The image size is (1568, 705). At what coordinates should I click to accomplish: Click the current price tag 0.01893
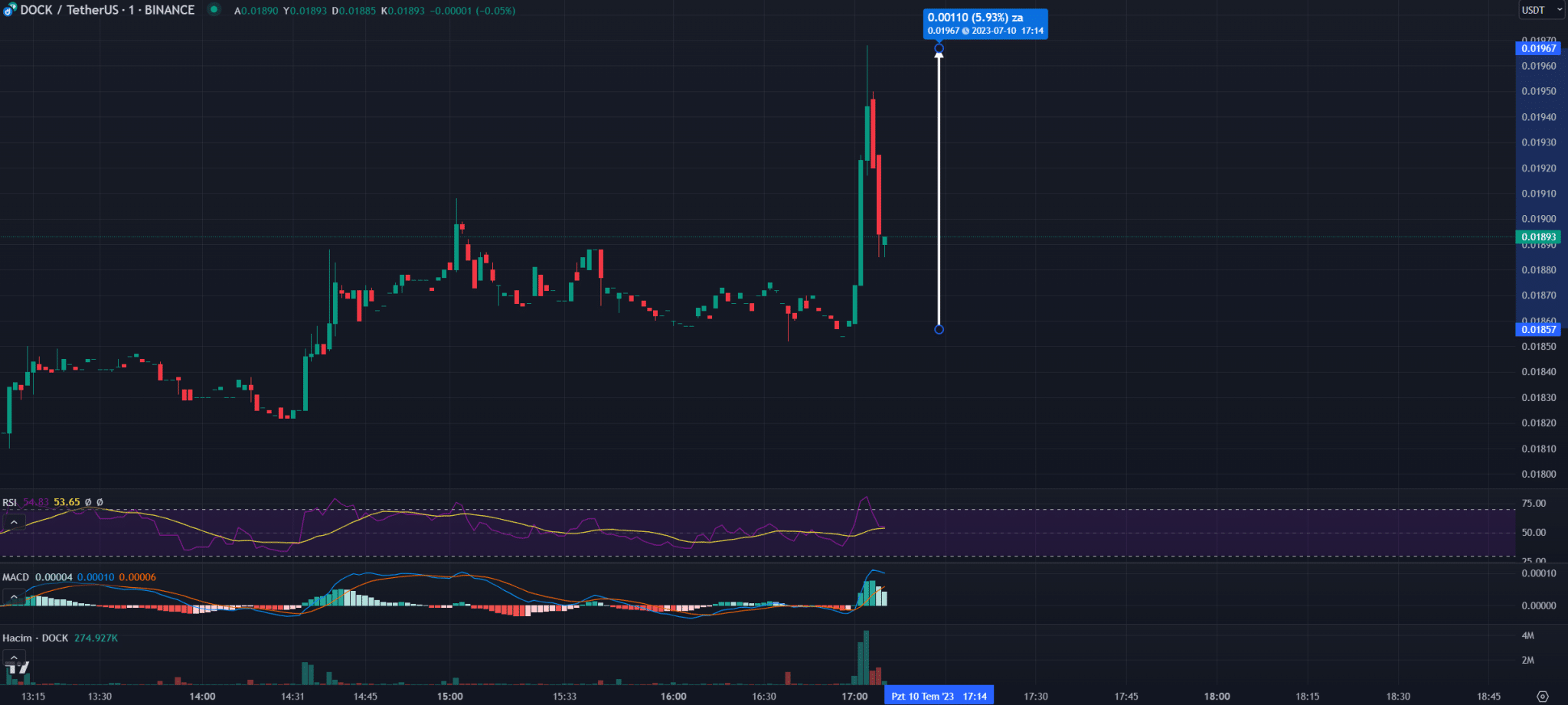click(x=1537, y=237)
